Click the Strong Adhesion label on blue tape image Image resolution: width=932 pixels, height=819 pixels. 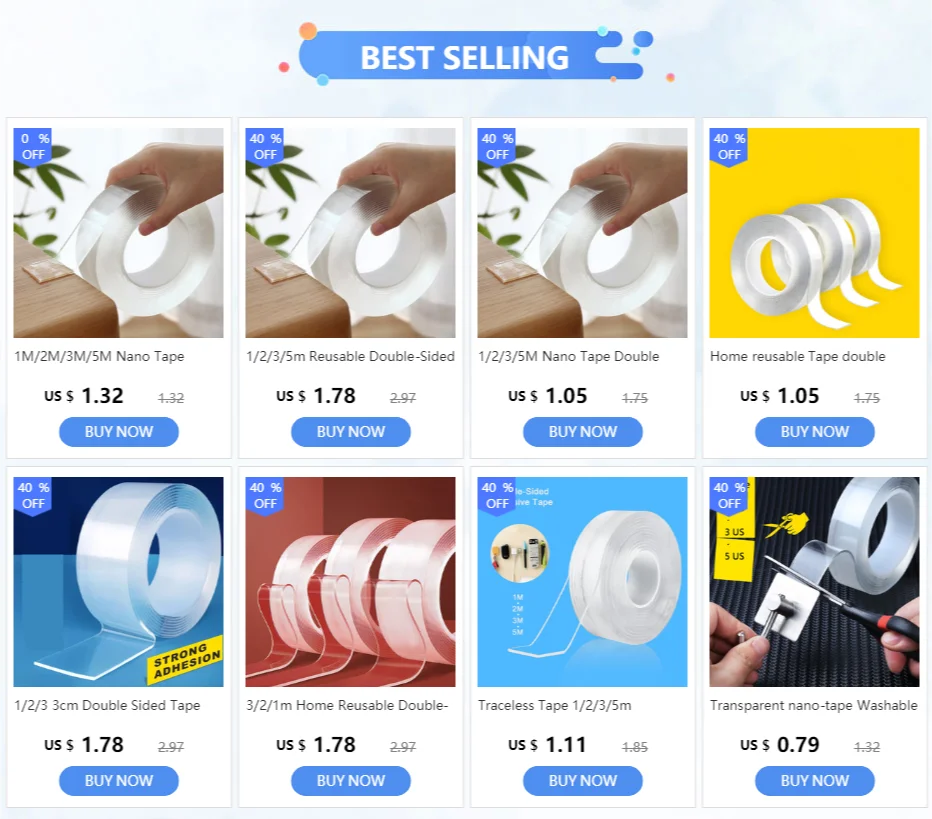[186, 660]
